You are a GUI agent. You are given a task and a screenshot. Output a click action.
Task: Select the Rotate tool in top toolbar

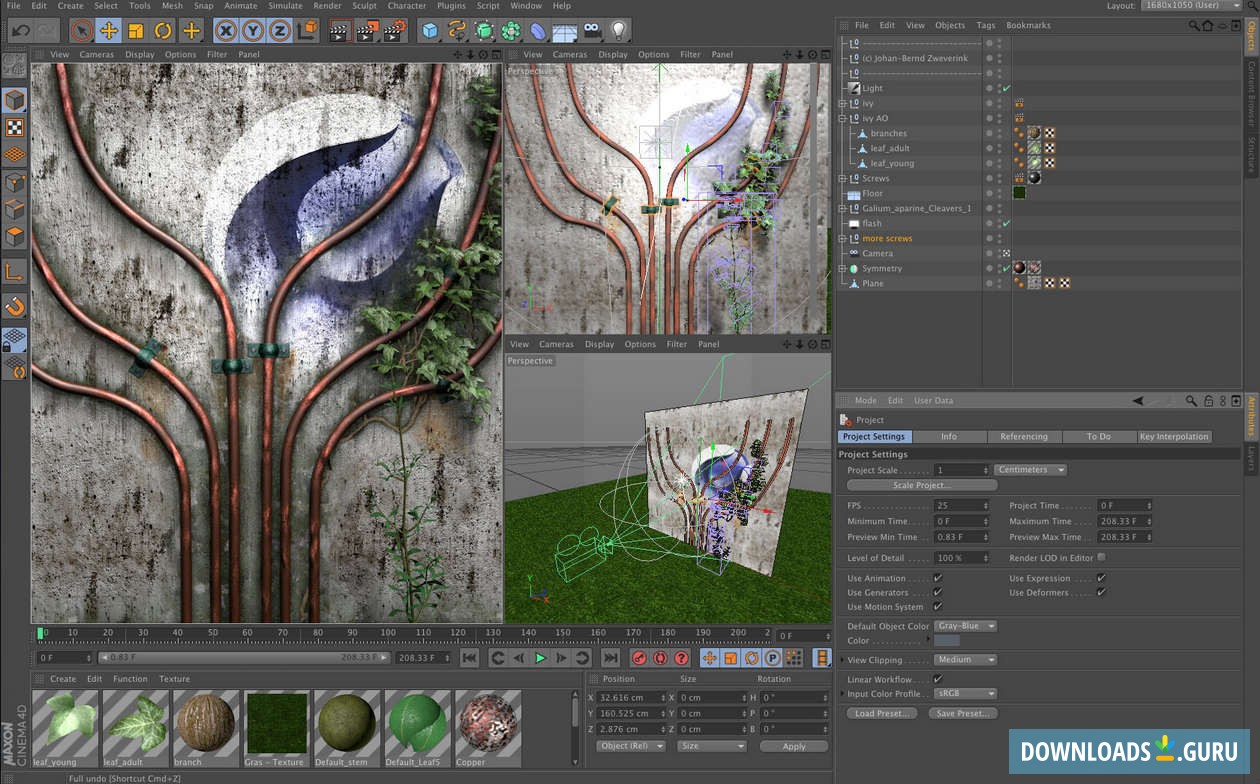[x=163, y=31]
